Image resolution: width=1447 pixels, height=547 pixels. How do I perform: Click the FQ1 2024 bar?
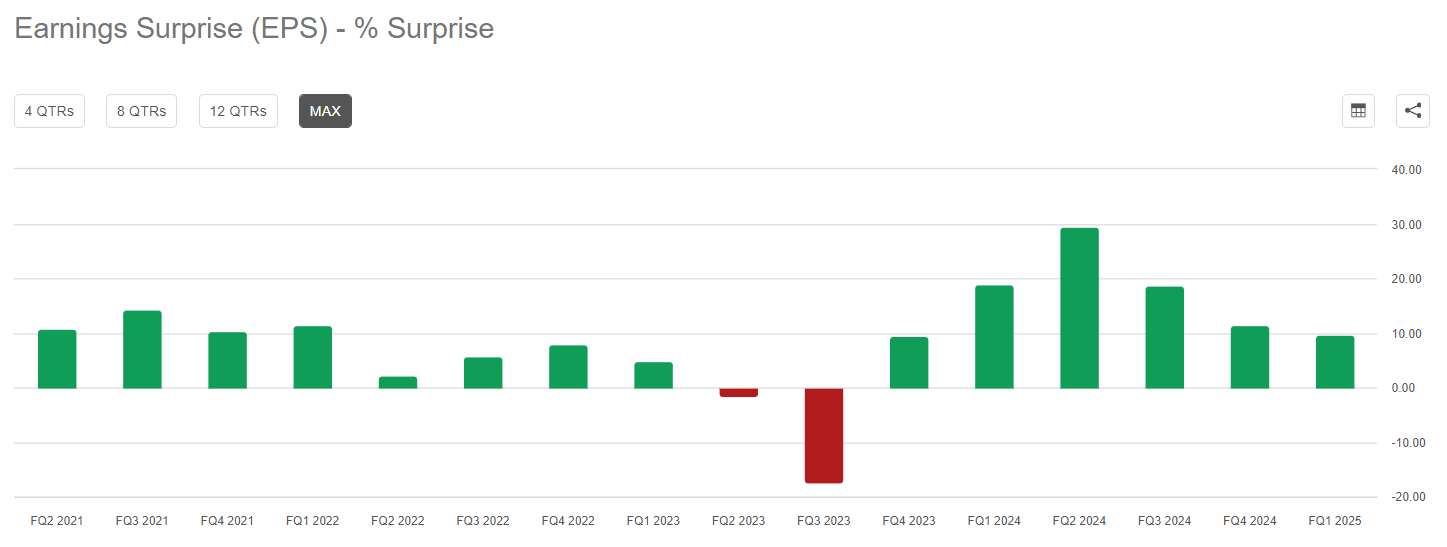pyautogui.click(x=994, y=337)
